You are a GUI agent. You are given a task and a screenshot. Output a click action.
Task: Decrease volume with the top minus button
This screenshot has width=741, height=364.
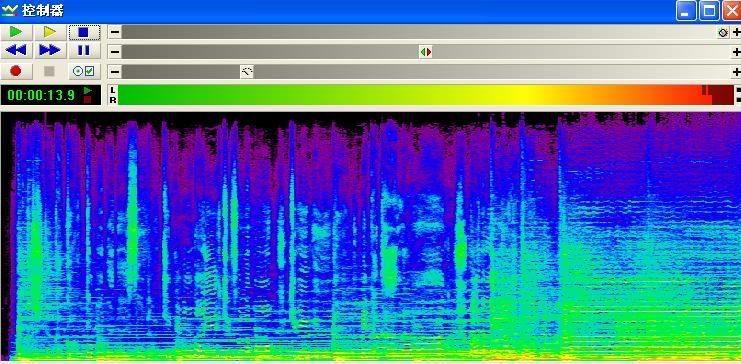pos(115,32)
